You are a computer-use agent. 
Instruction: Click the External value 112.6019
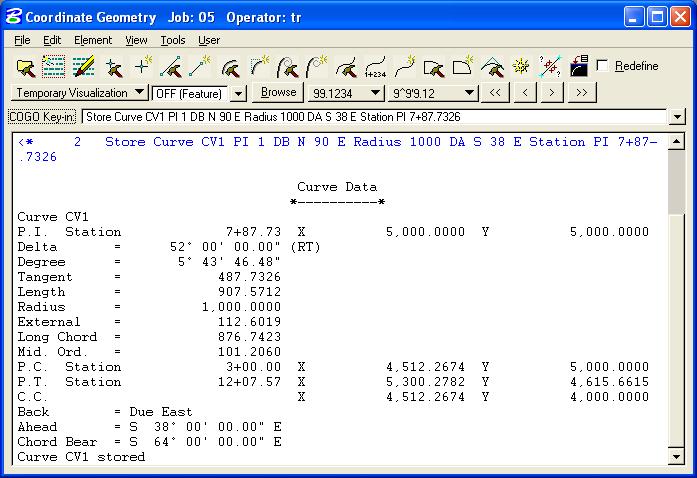(x=249, y=322)
